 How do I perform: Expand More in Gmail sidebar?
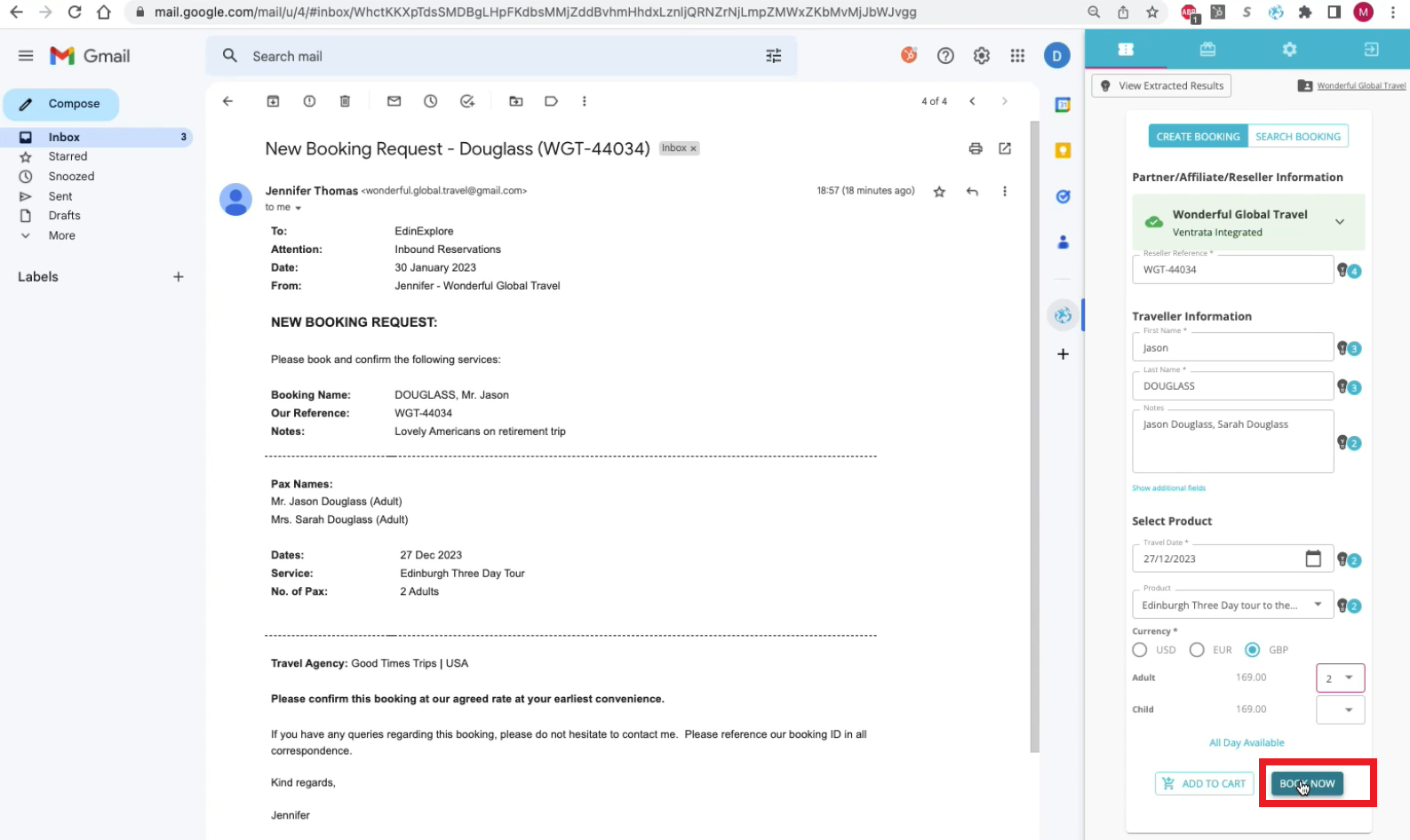[61, 235]
